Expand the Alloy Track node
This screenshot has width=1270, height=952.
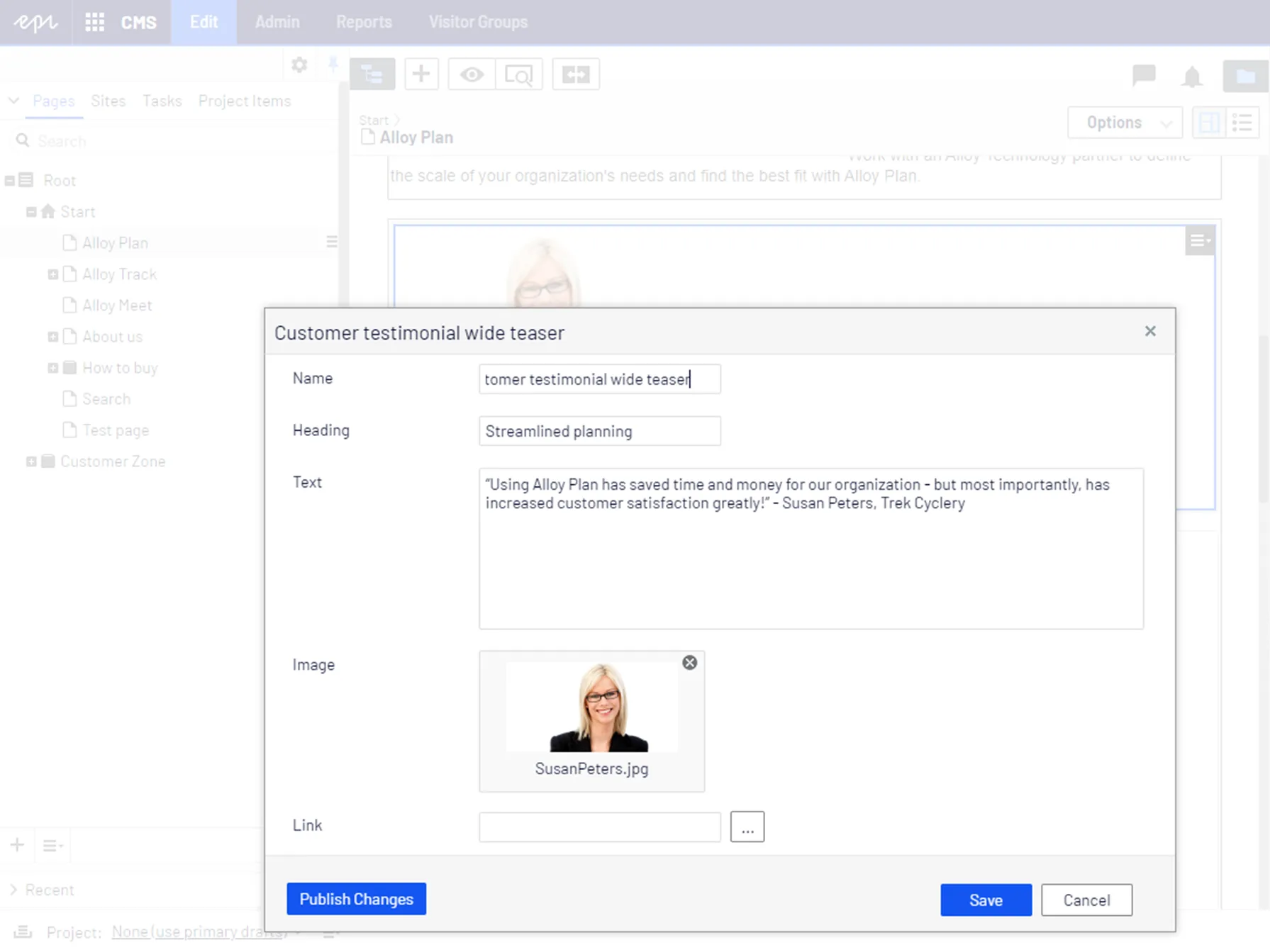click(x=52, y=274)
